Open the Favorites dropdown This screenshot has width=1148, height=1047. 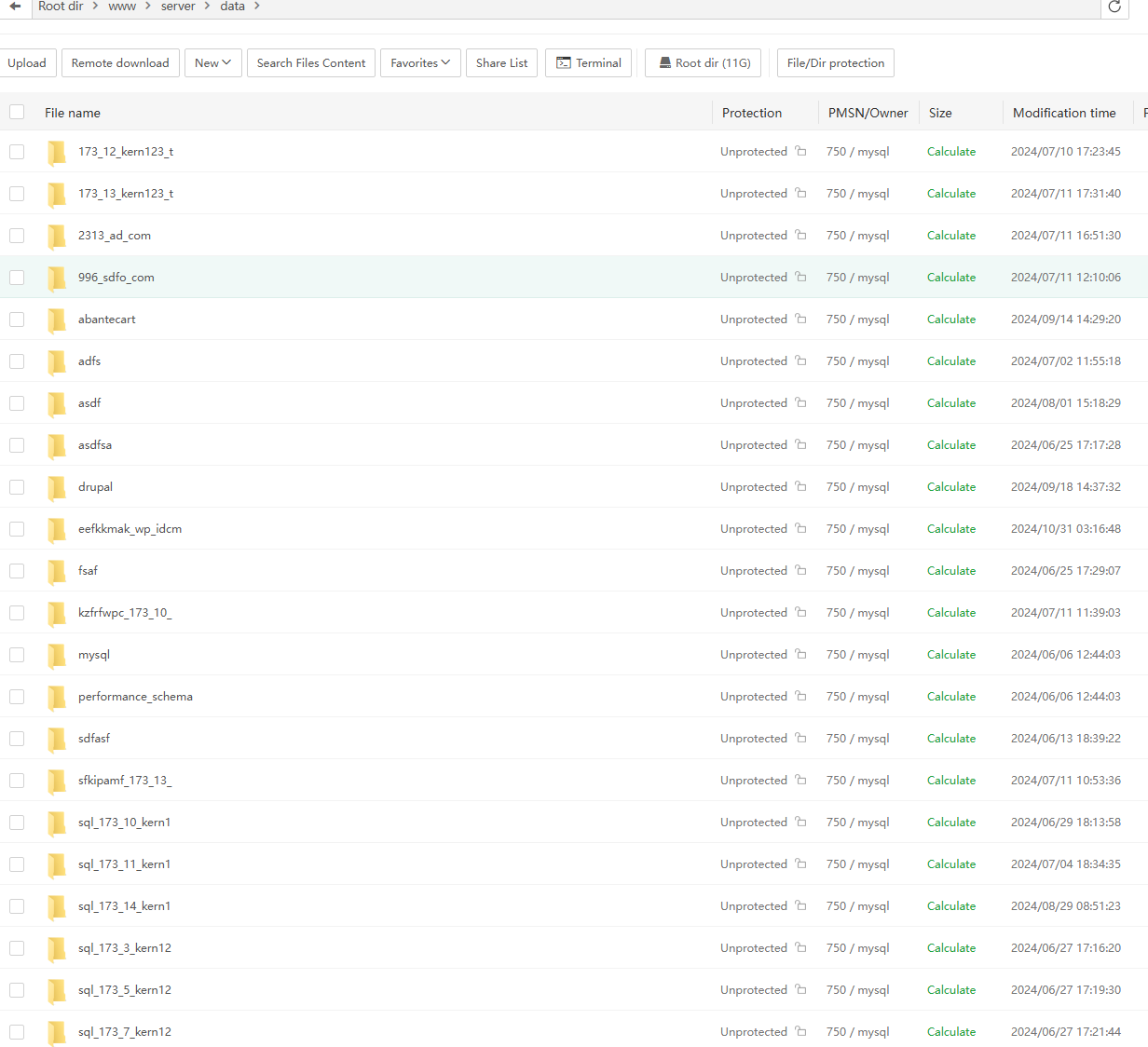coord(420,63)
